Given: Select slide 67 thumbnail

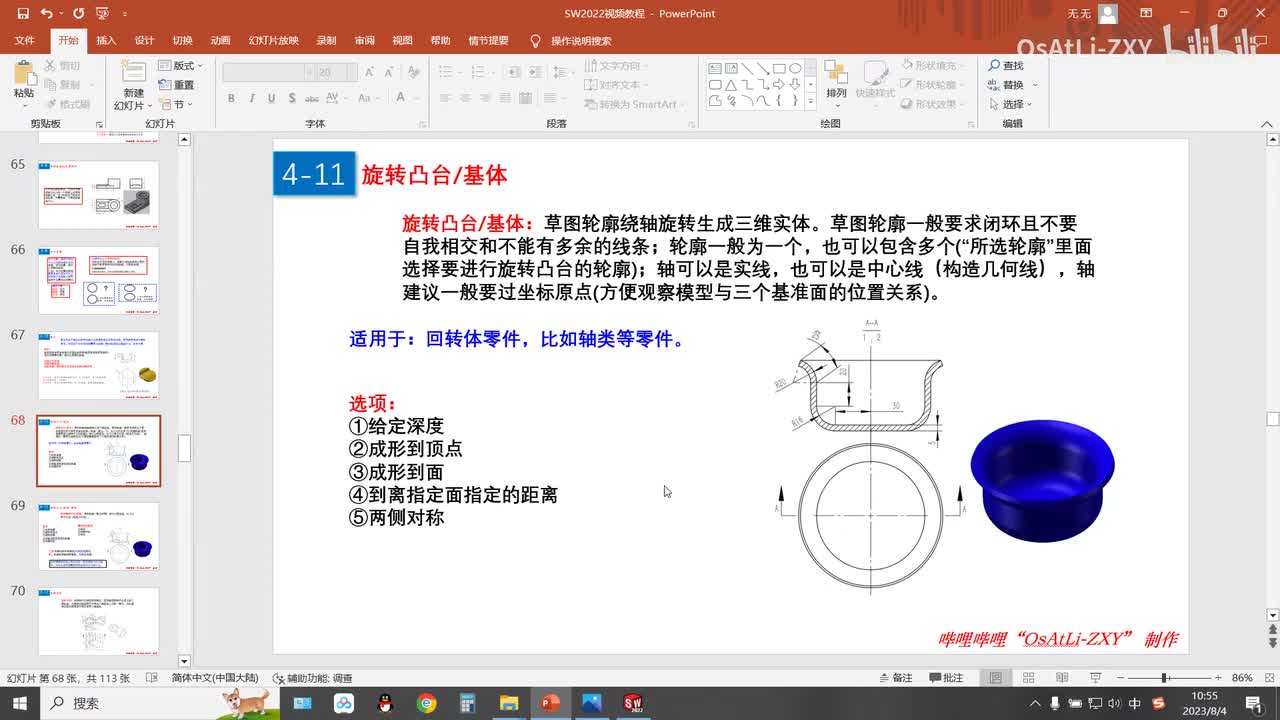Looking at the screenshot, I should (x=98, y=365).
